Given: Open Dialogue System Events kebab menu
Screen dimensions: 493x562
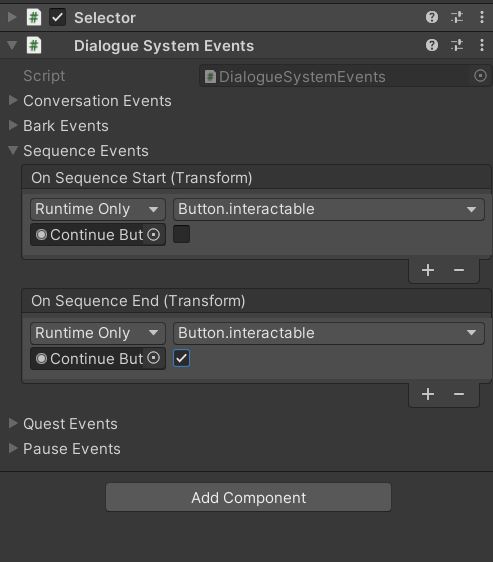Looking at the screenshot, I should click(x=482, y=45).
